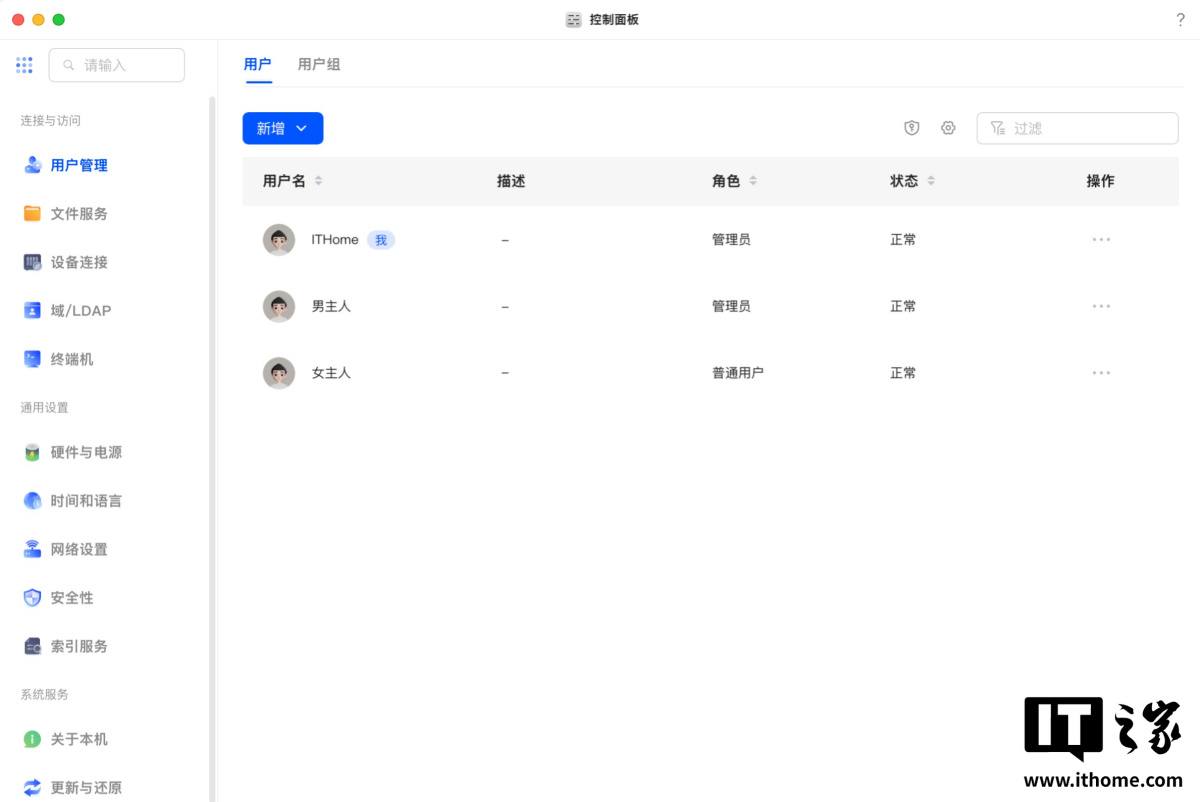Sort the list by 角色 column
Viewport: 1200px width, 802px height.
pos(753,181)
